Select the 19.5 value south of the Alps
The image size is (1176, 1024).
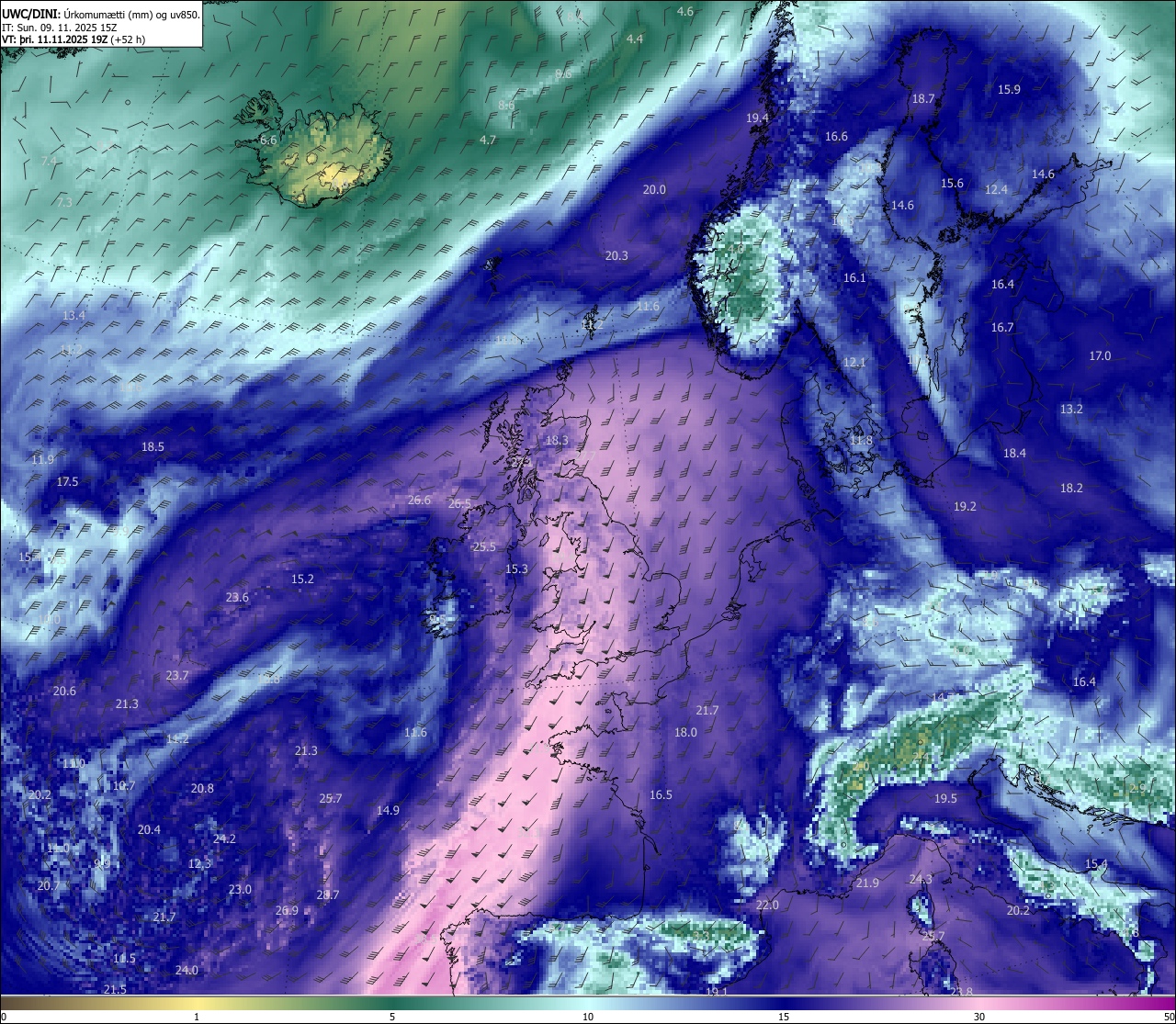pos(945,799)
